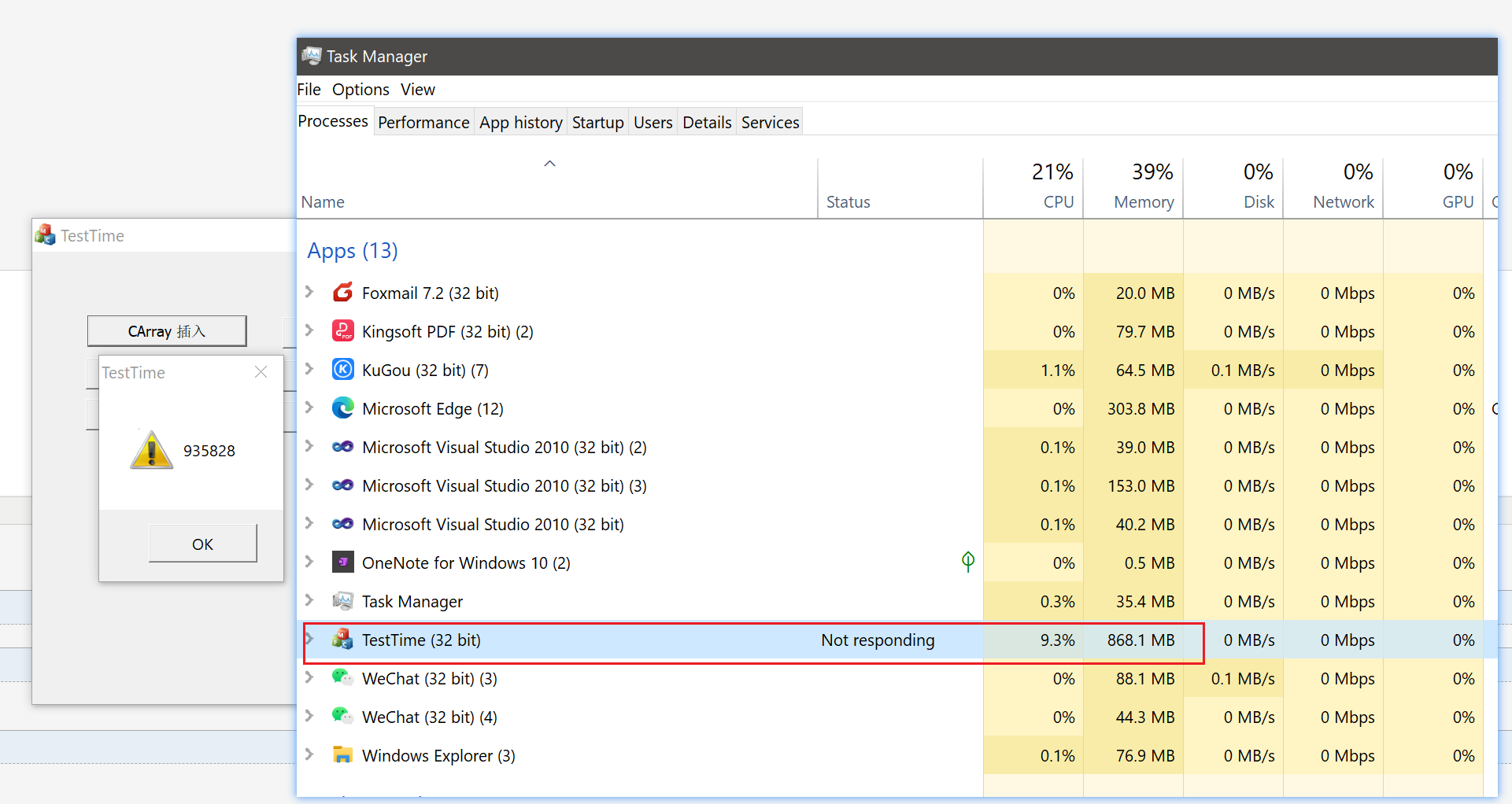Switch to the App history tab
This screenshot has height=804, width=1512.
click(521, 123)
